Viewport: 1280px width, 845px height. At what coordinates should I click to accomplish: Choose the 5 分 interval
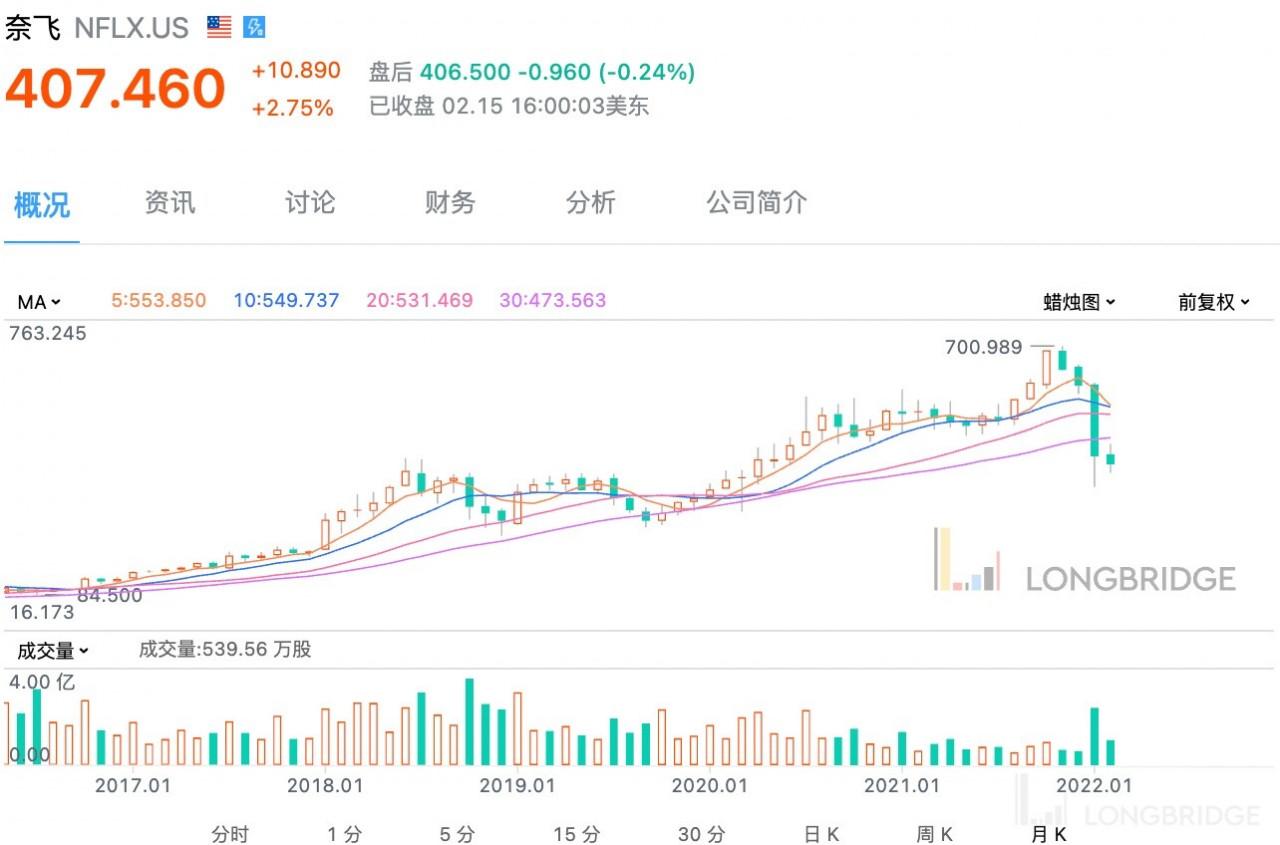[x=457, y=834]
